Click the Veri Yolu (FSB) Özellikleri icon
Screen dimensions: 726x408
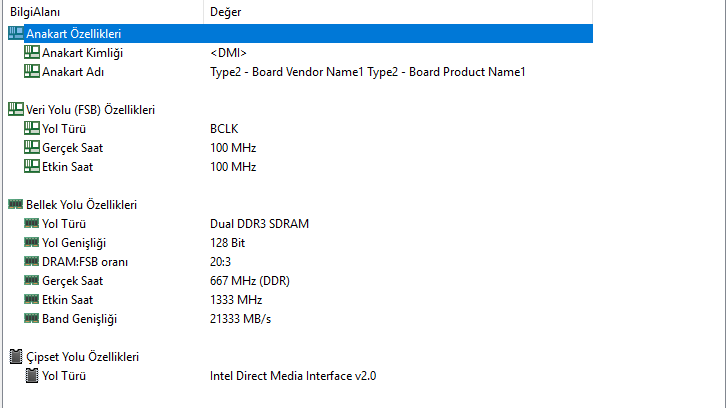coord(15,109)
